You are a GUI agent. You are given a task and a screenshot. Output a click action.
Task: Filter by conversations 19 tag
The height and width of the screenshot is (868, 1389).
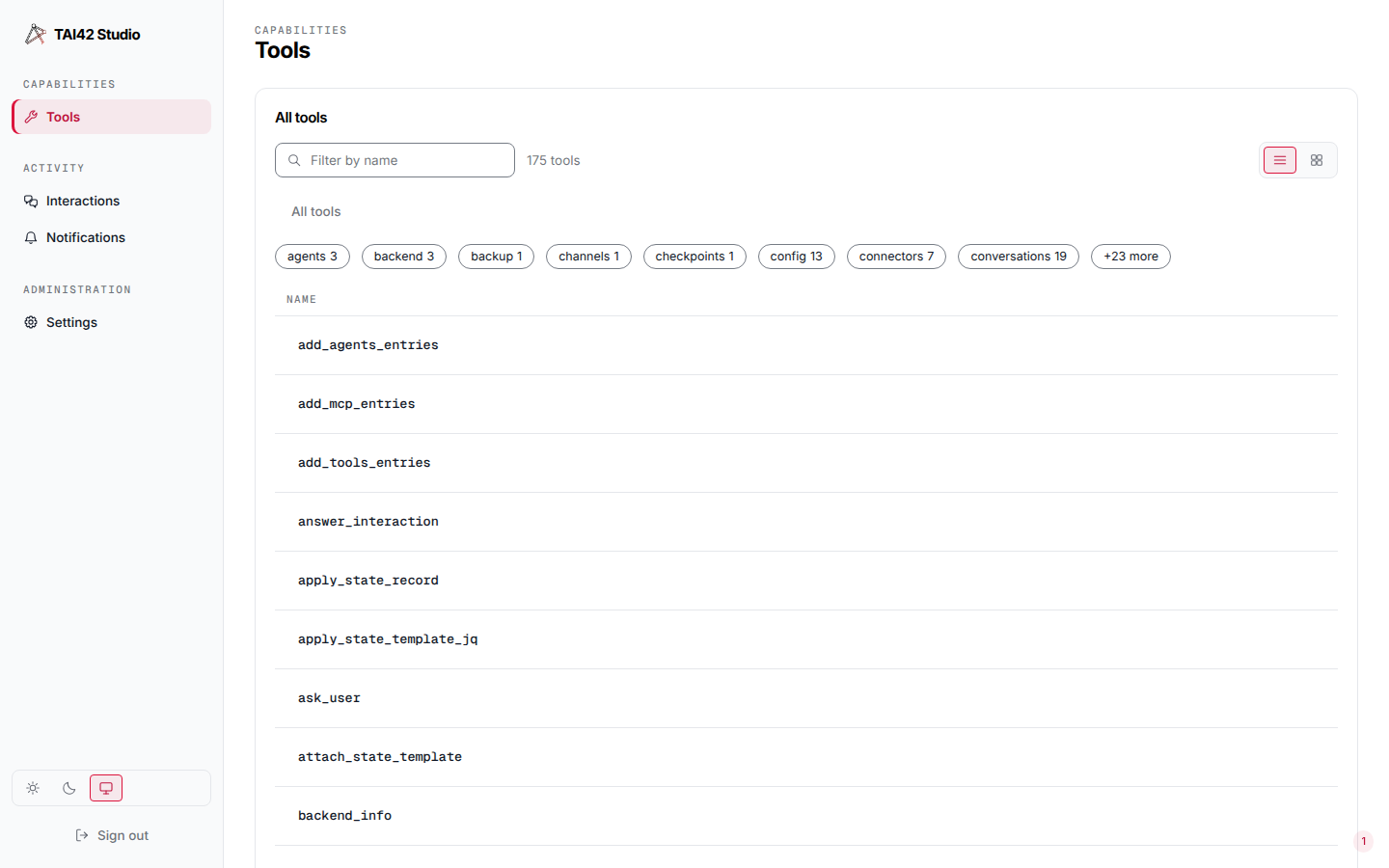pyautogui.click(x=1019, y=257)
